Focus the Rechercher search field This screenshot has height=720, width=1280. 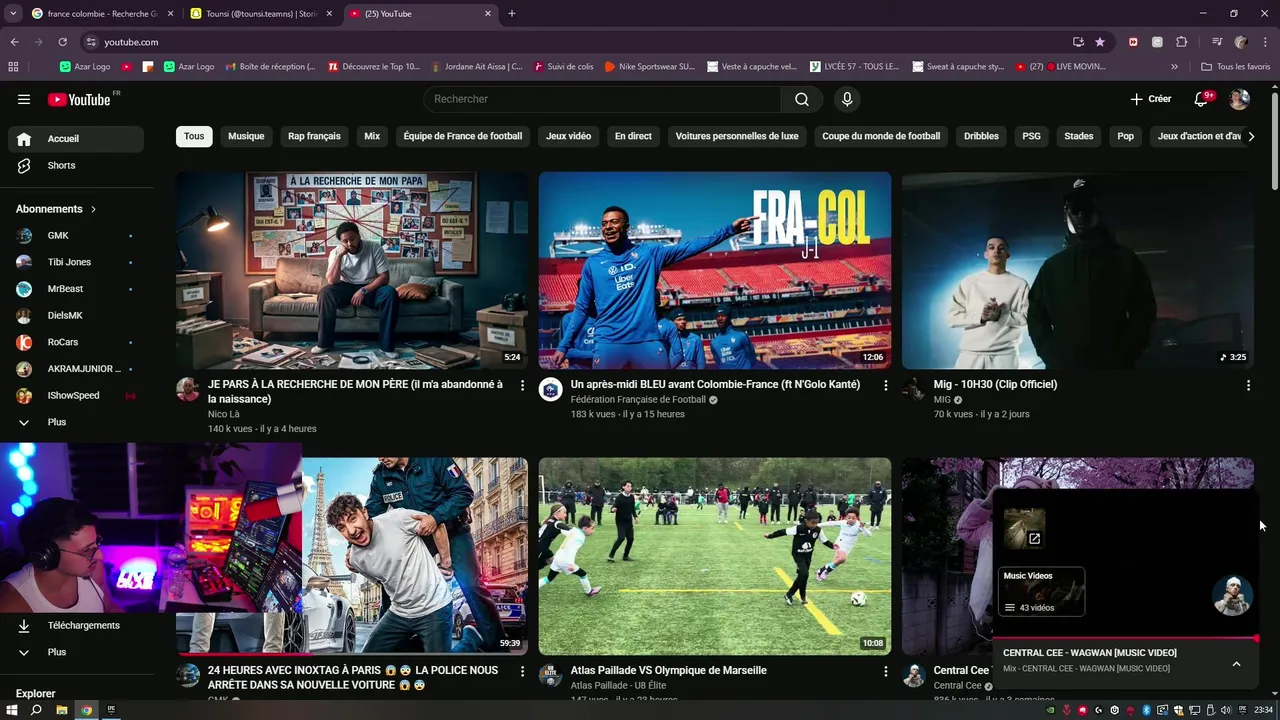click(602, 99)
